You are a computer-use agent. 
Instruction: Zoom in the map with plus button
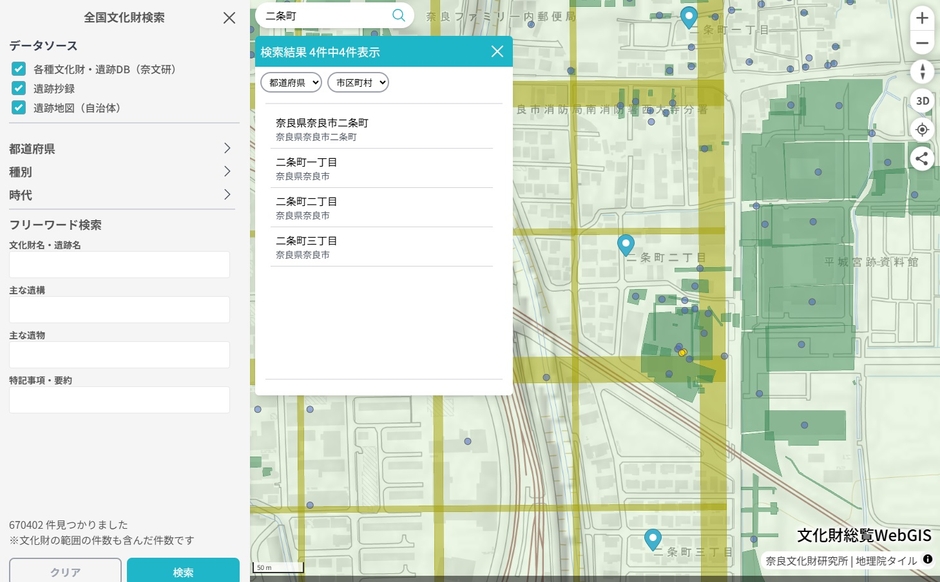(922, 18)
